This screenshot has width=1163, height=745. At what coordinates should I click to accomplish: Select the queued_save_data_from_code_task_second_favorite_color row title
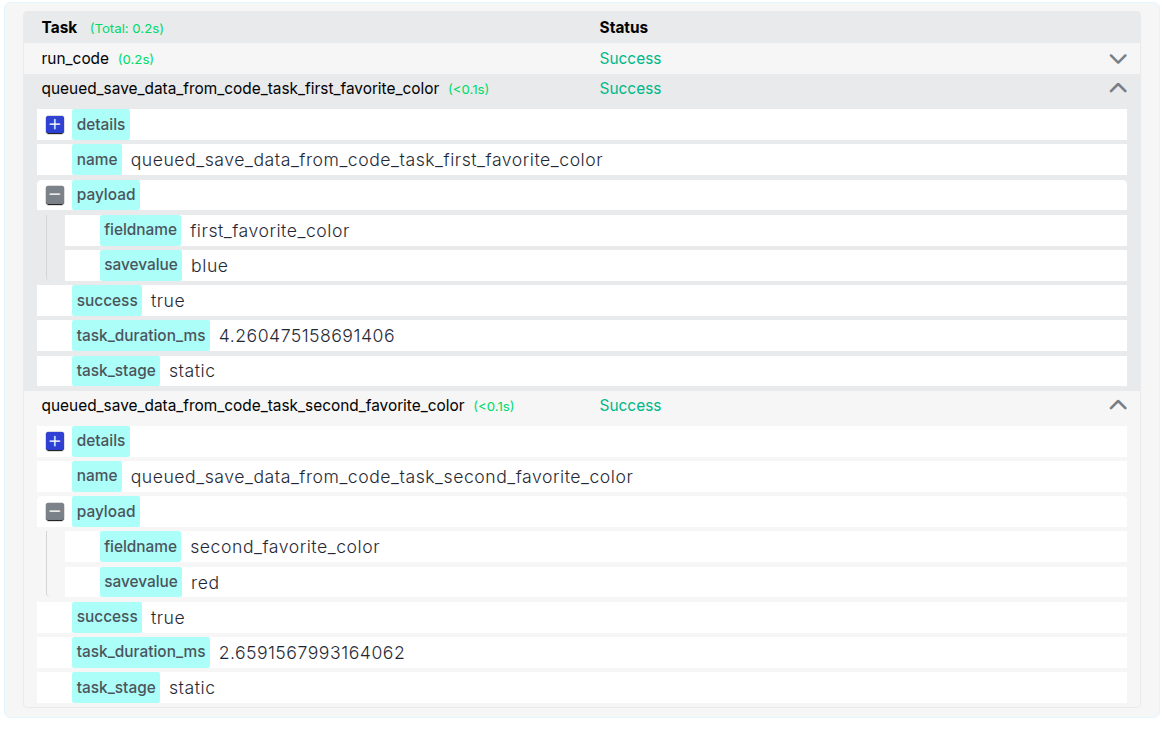(x=253, y=406)
